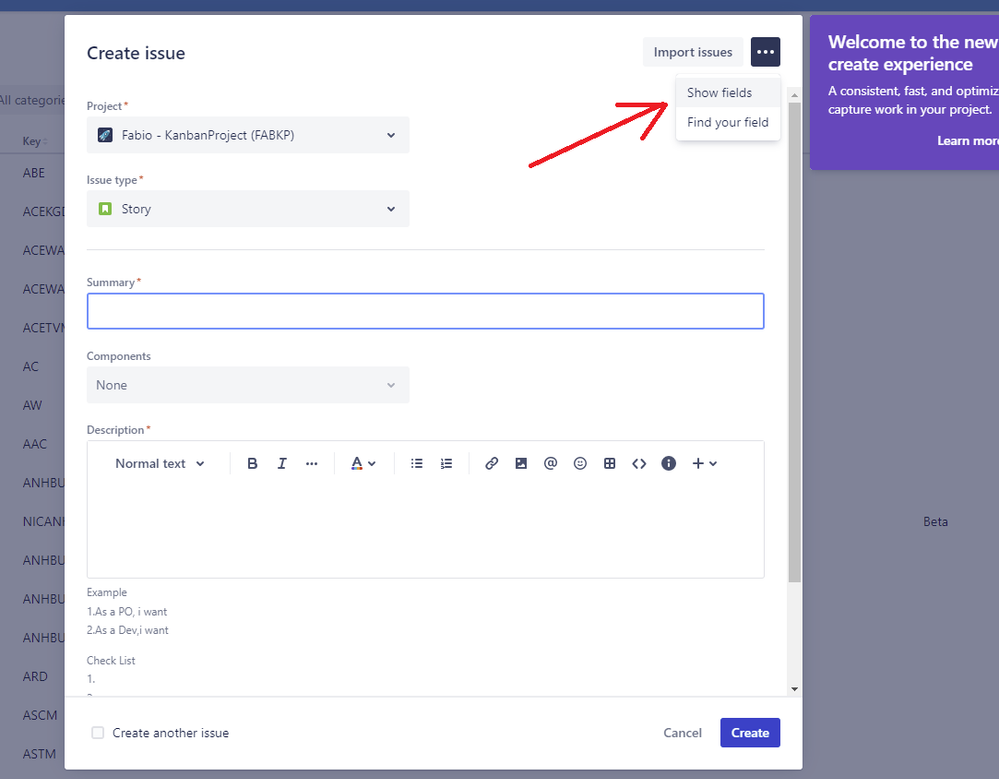
Task: Insert a code snippet
Action: click(x=639, y=464)
